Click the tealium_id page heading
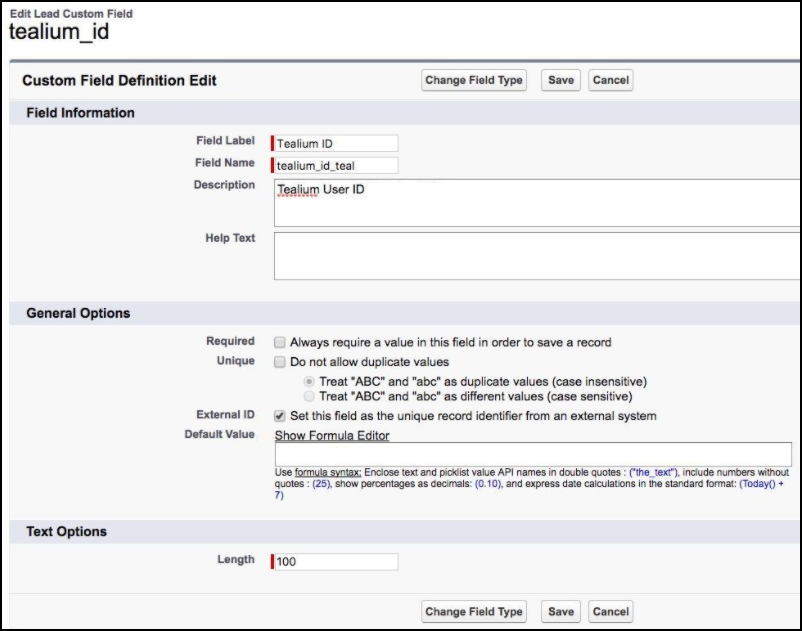802x631 pixels. coord(58,32)
